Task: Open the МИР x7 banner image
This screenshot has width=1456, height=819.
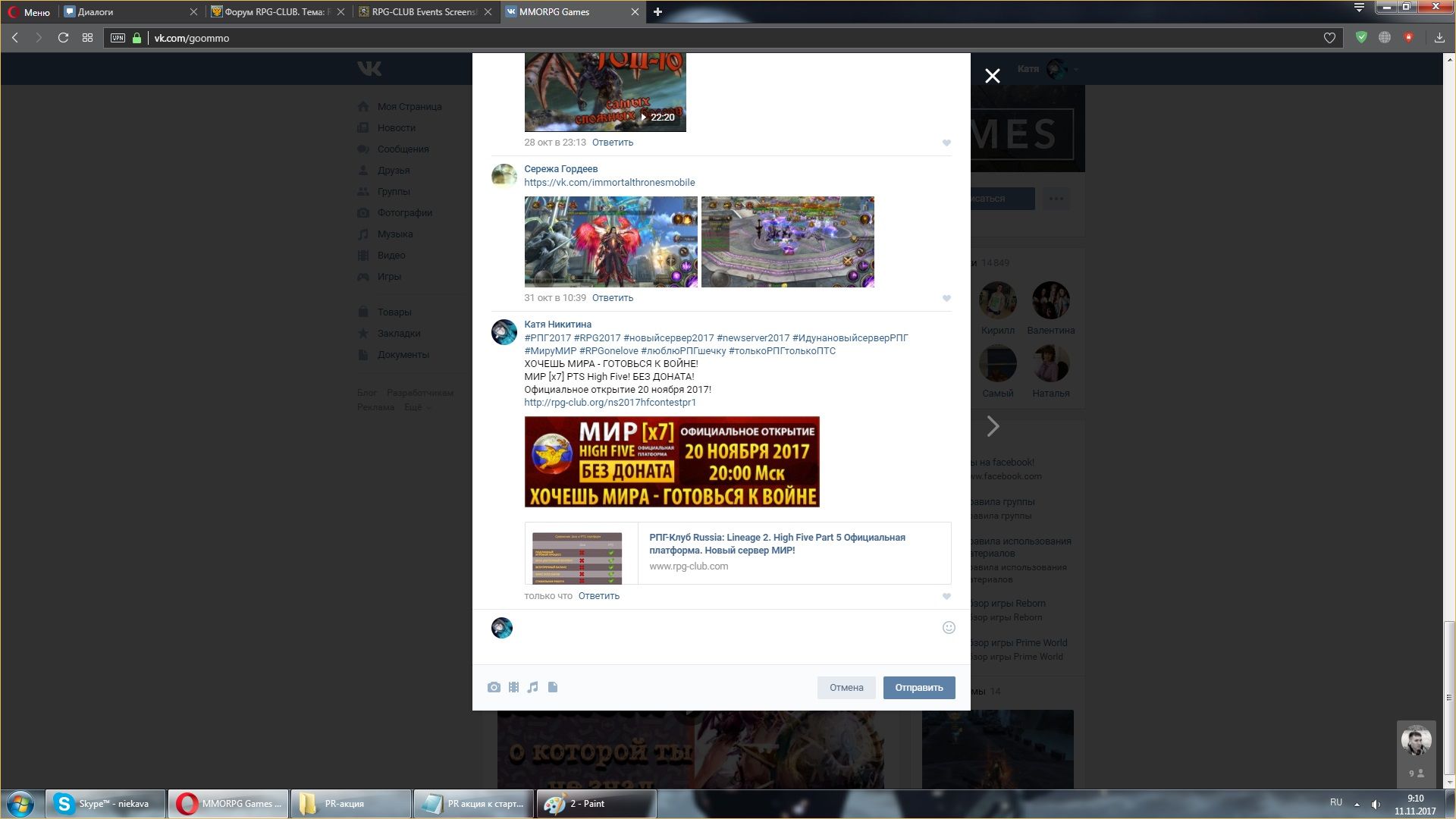Action: [672, 462]
